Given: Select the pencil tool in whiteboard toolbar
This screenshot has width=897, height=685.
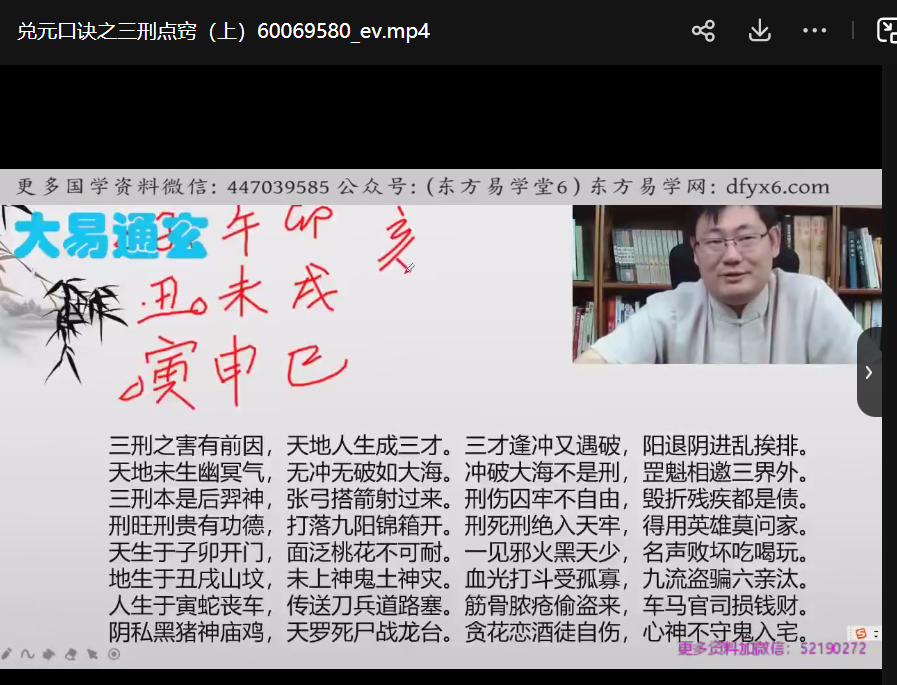Looking at the screenshot, I should point(7,654).
